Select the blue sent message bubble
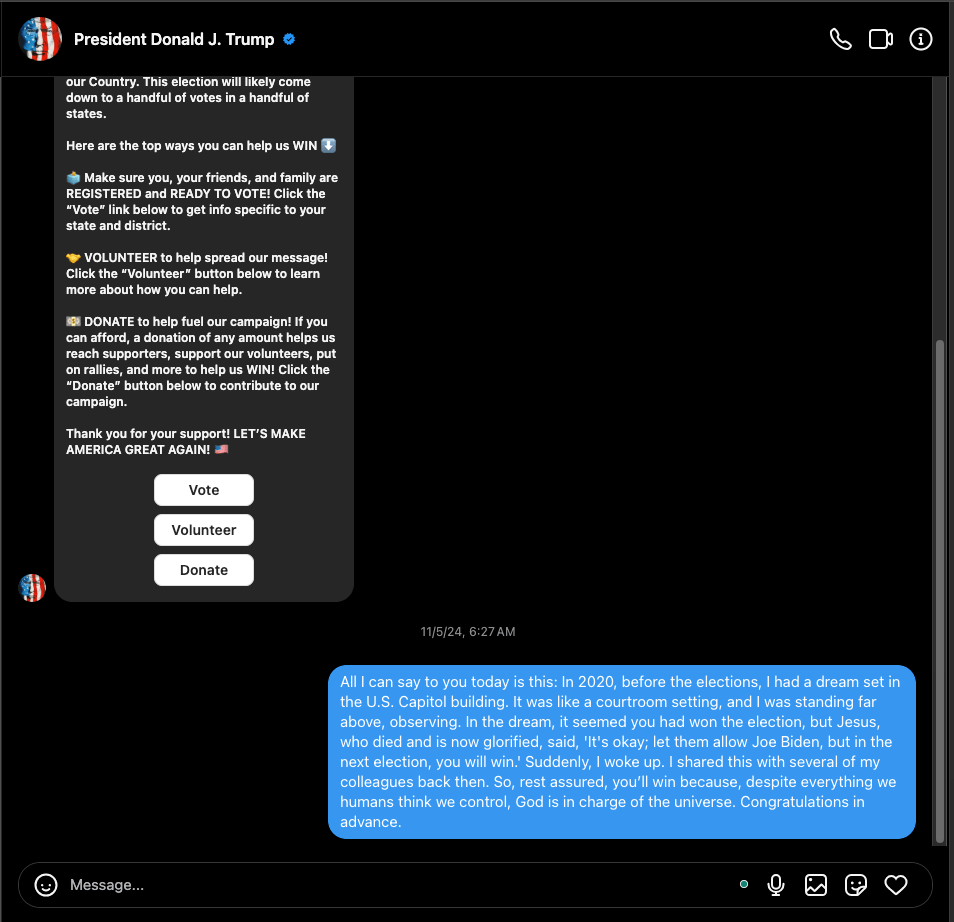The width and height of the screenshot is (954, 922). click(x=622, y=752)
